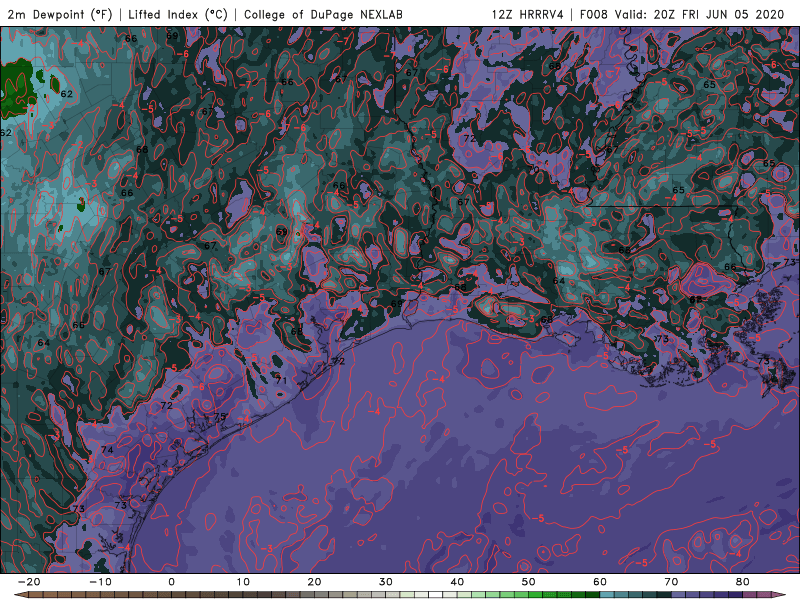Click the black "71" dewpoint value on the map
Viewport: 800px width, 600px height.
[281, 380]
